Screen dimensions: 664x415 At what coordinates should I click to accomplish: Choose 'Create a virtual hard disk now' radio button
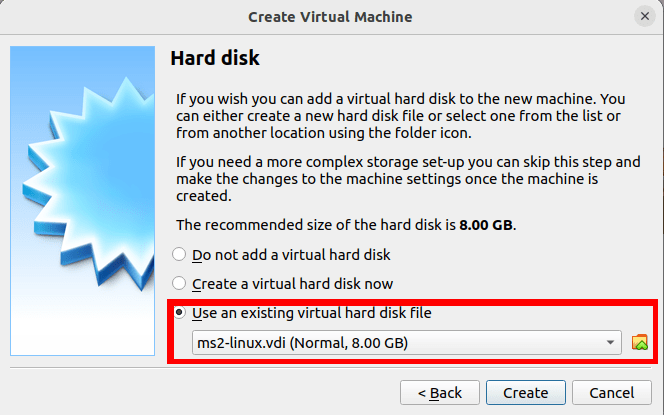point(180,284)
